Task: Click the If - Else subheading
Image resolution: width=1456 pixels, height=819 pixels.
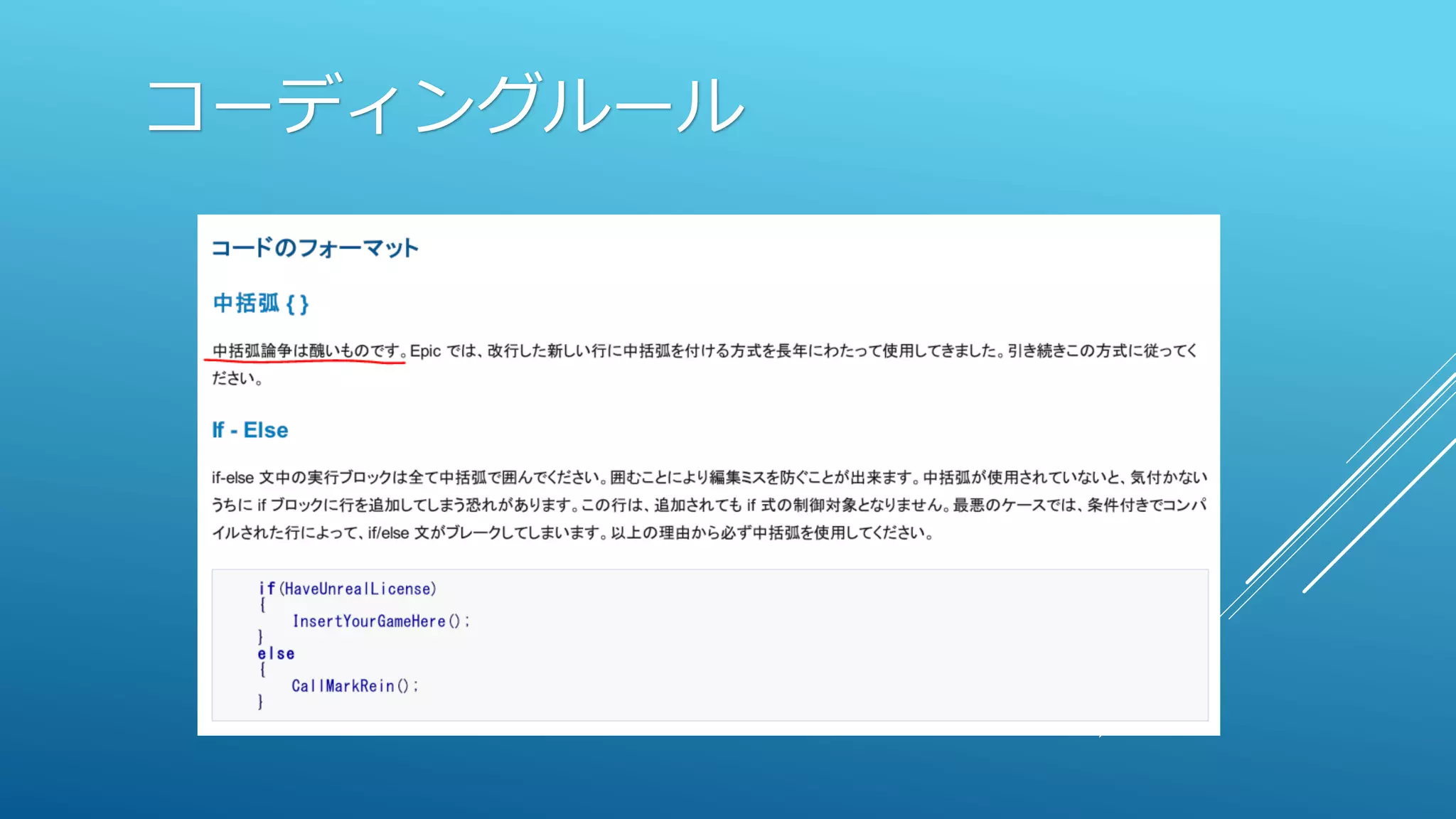Action: click(x=250, y=430)
